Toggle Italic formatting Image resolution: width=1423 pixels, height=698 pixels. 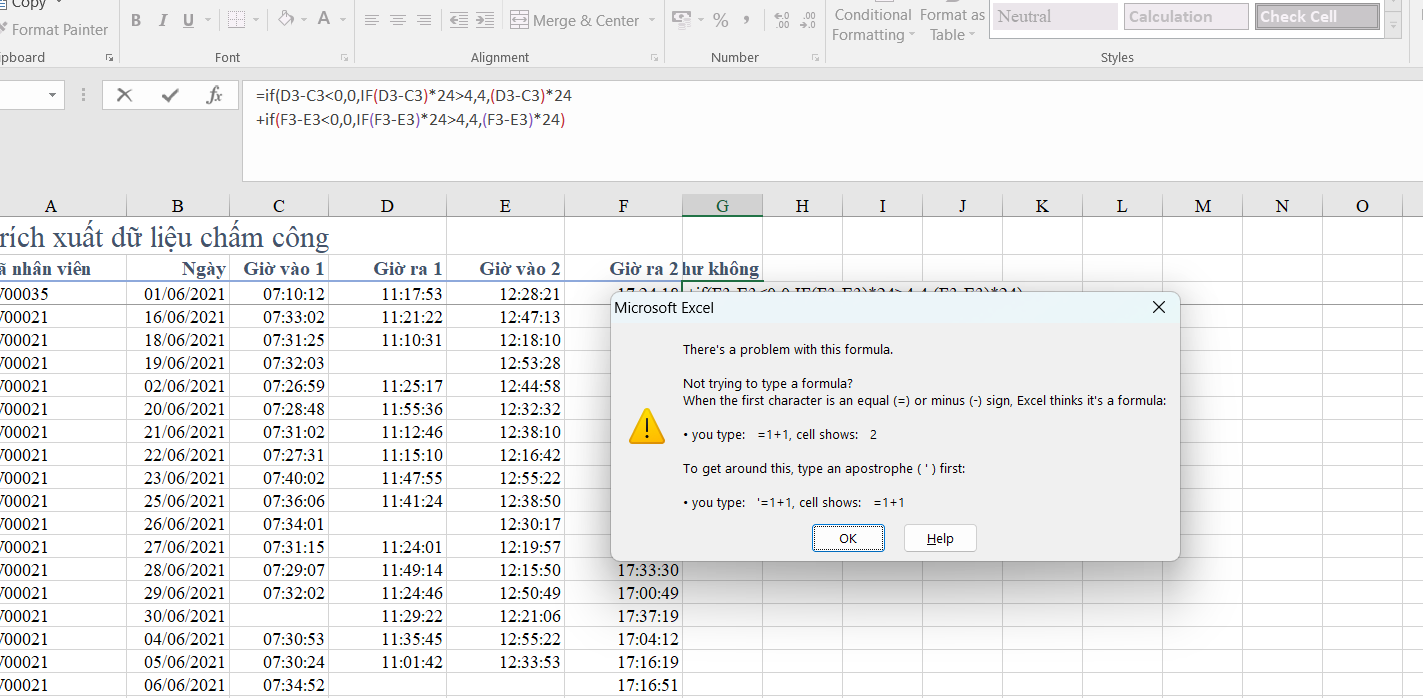(x=163, y=20)
